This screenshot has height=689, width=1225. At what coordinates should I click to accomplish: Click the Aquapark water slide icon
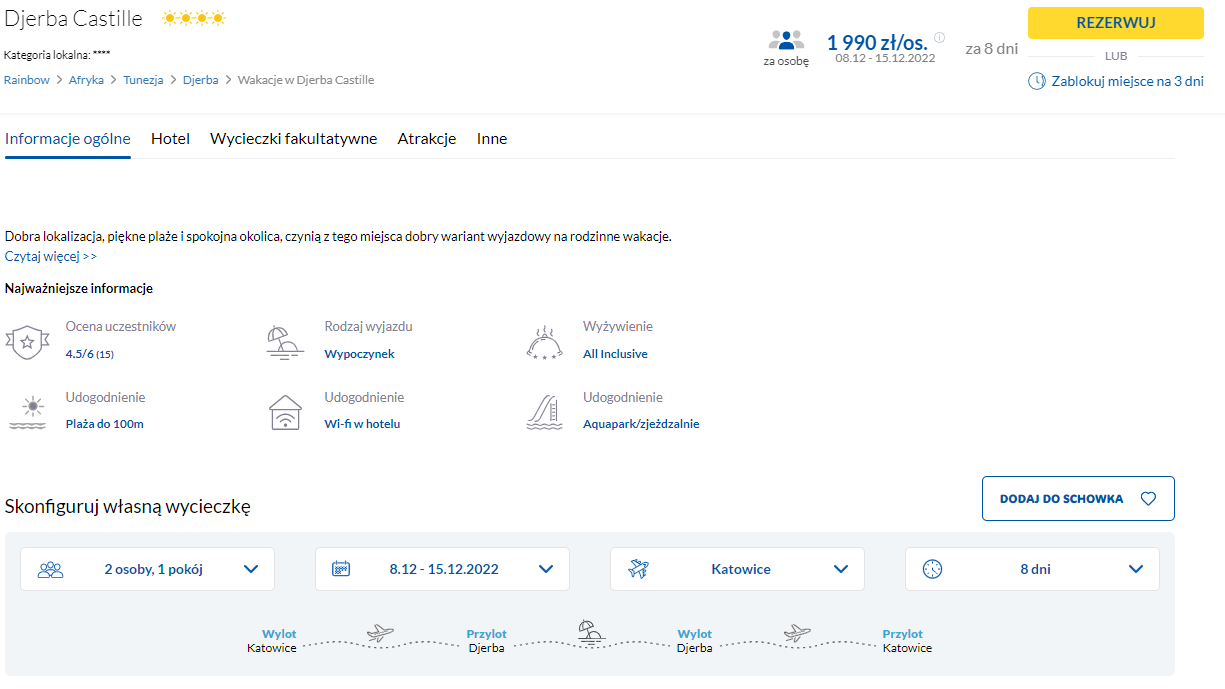point(544,412)
